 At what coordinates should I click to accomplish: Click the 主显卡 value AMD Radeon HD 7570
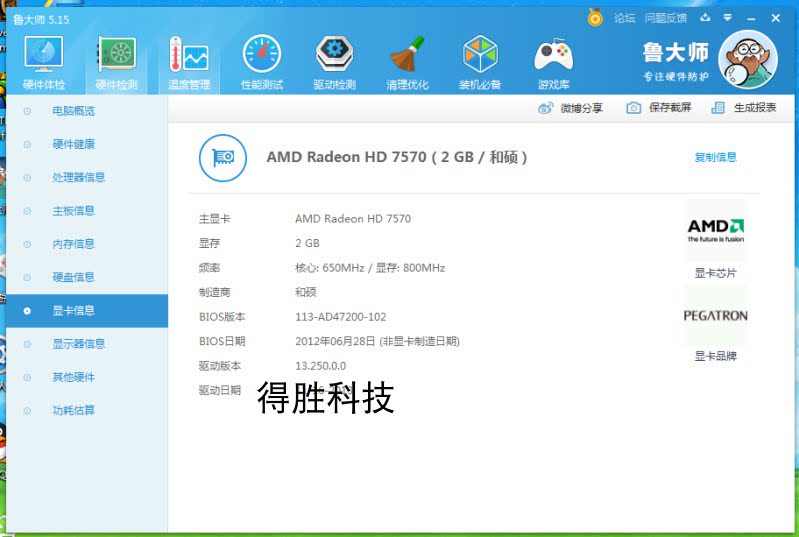coord(353,219)
